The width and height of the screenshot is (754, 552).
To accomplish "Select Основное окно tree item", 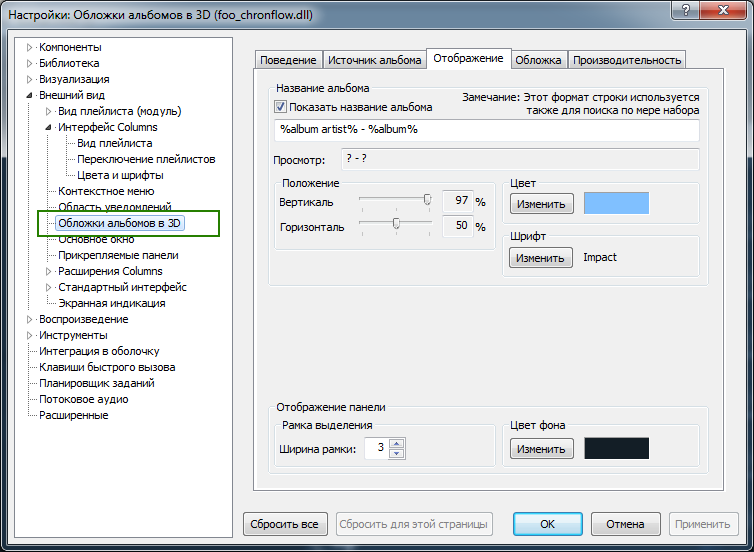I will 96,239.
